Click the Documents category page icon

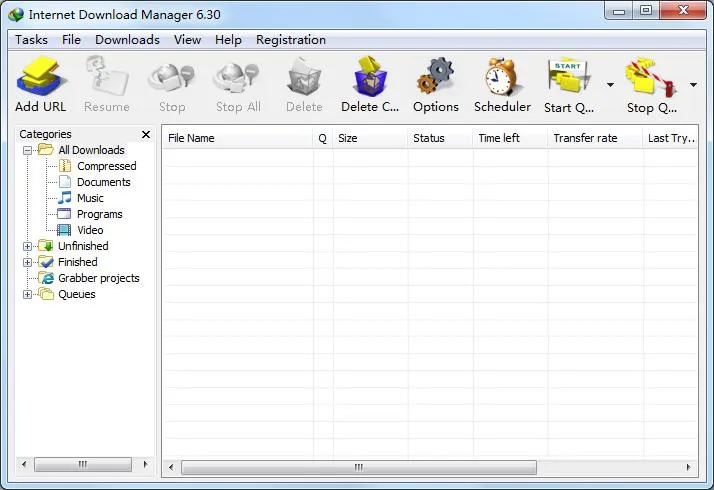65,182
